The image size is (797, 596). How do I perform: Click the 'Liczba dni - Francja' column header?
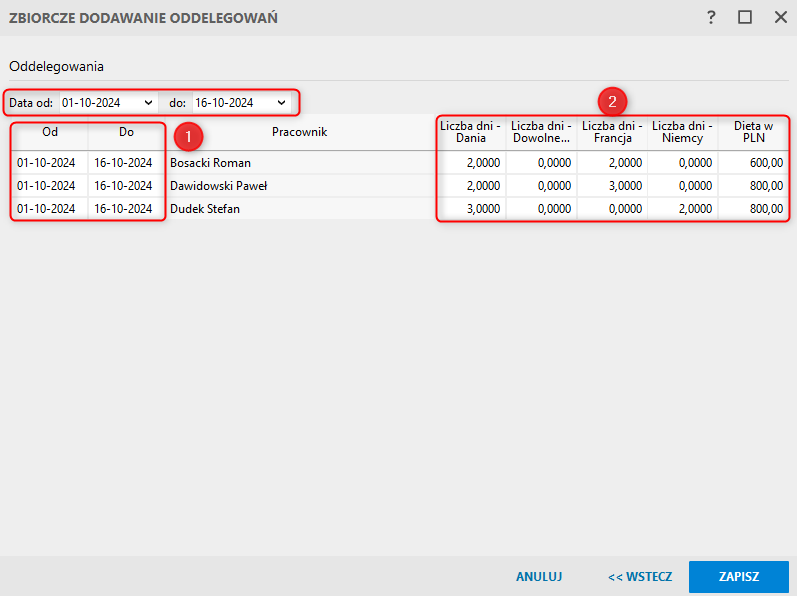(x=612, y=132)
